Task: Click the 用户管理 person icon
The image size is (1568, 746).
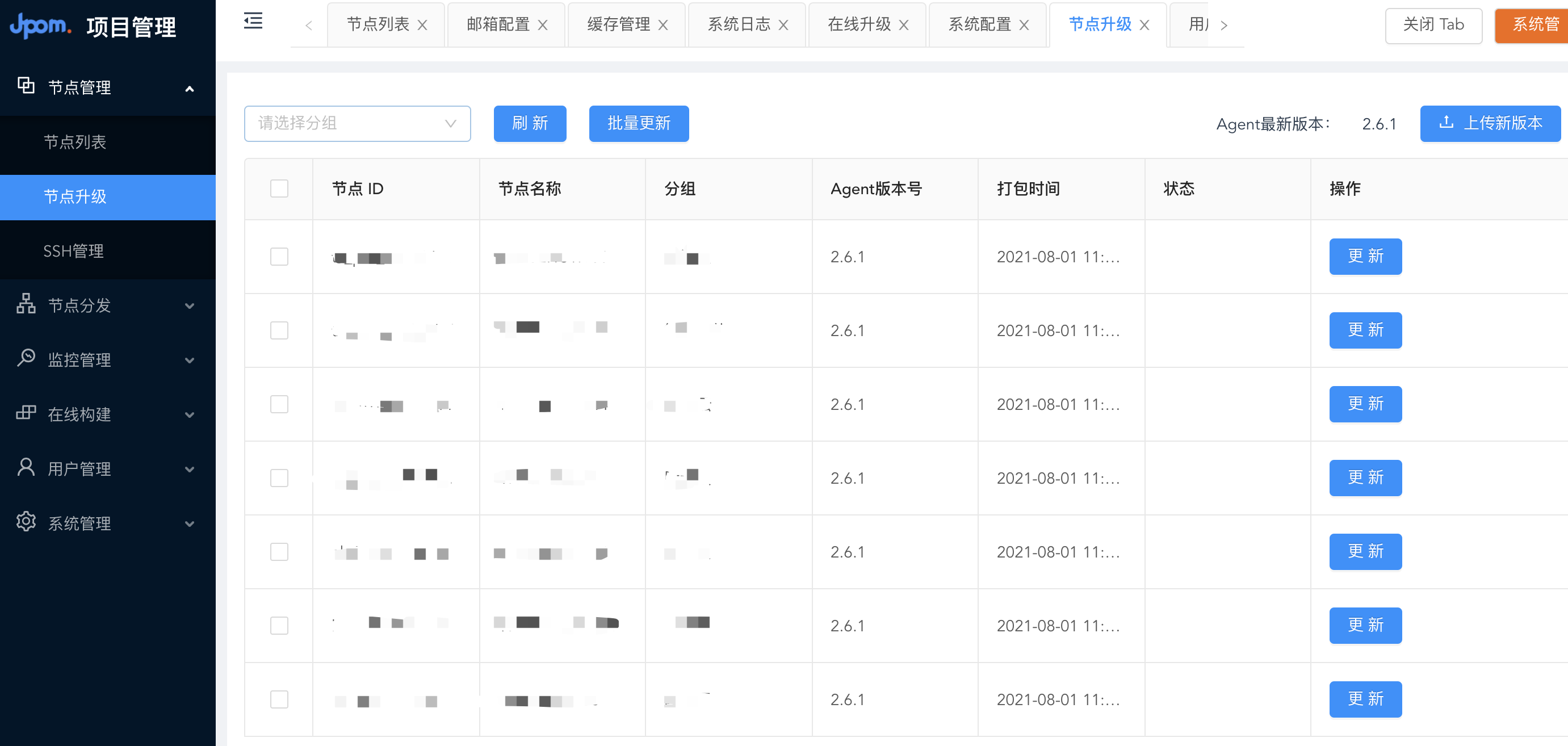Action: pos(26,467)
